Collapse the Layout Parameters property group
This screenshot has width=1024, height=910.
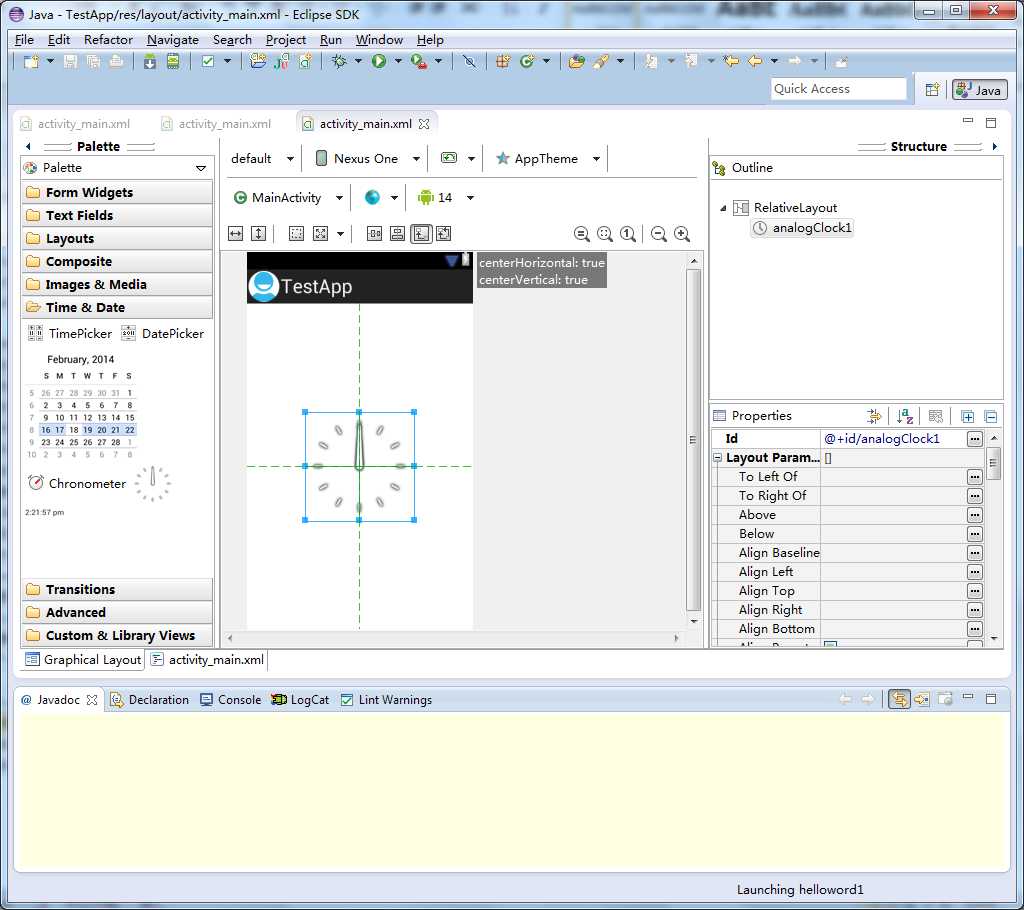717,458
